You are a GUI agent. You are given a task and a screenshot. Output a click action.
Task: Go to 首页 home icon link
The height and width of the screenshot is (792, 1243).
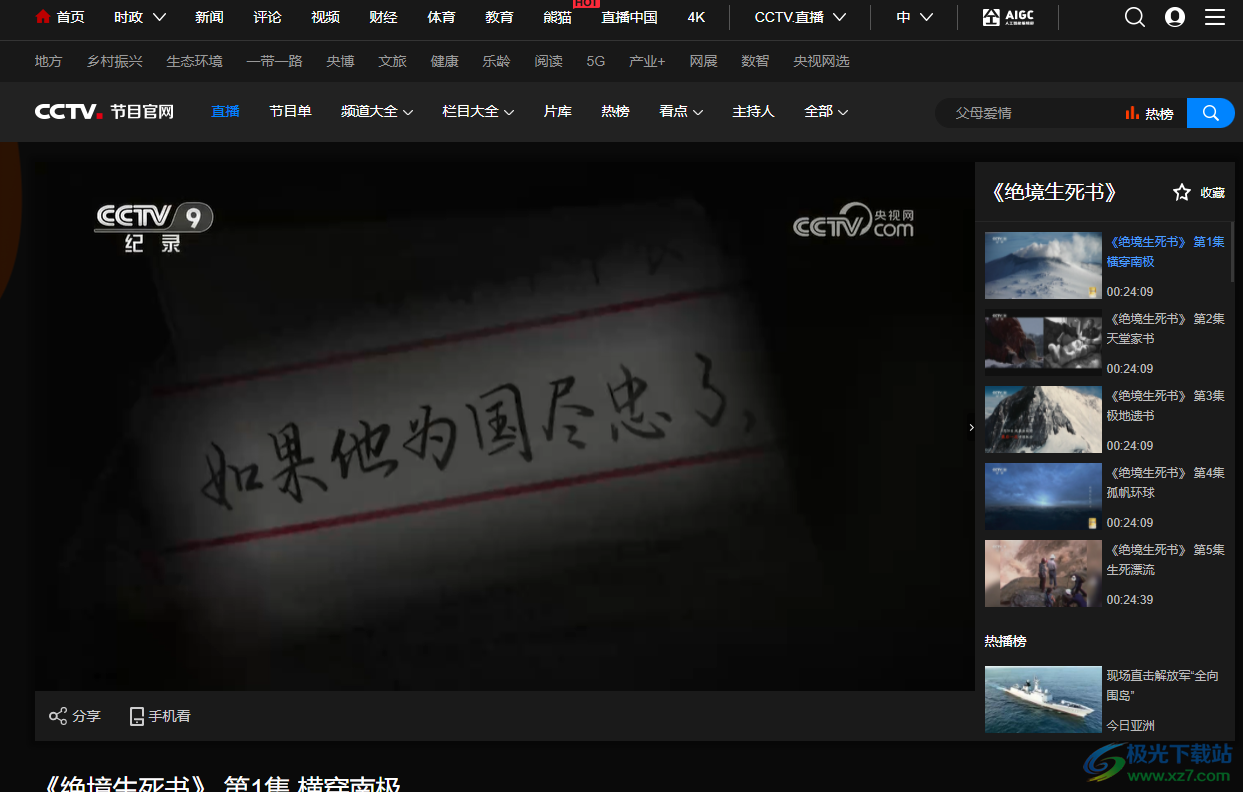59,17
